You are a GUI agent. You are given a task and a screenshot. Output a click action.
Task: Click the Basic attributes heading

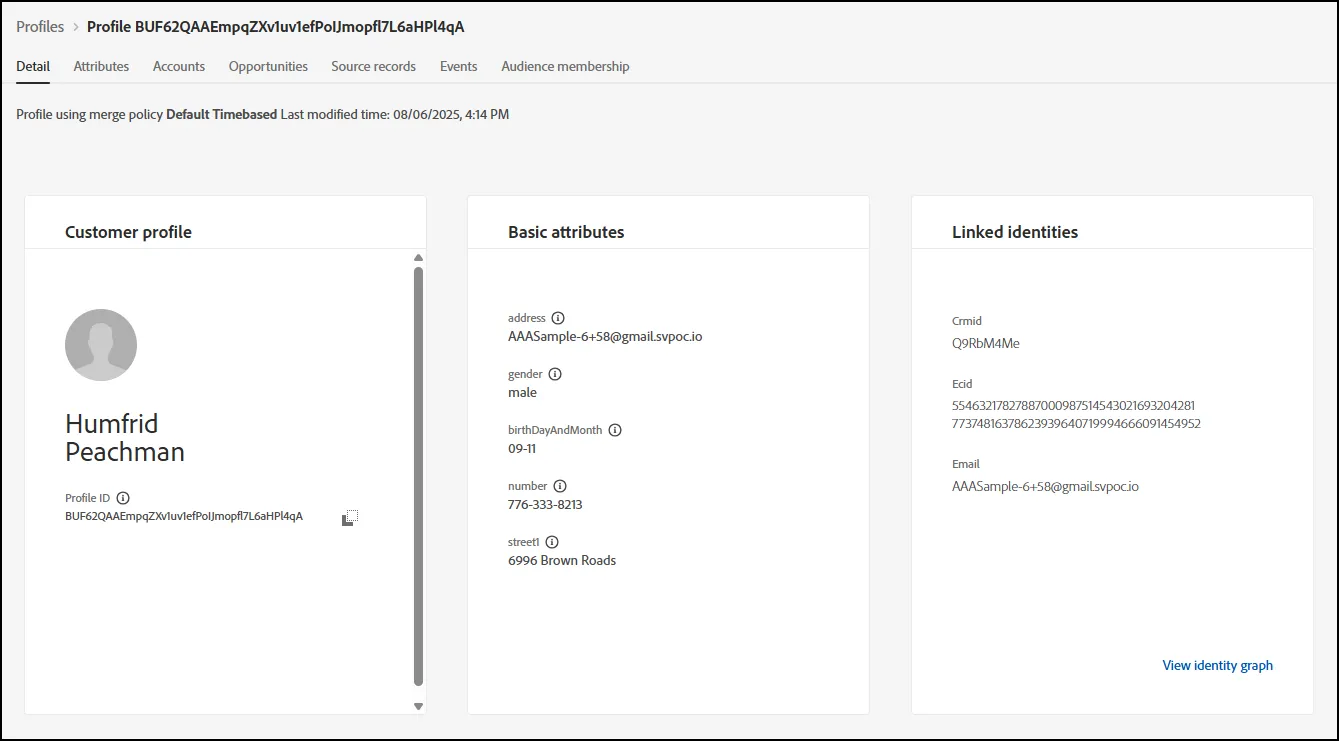[566, 232]
